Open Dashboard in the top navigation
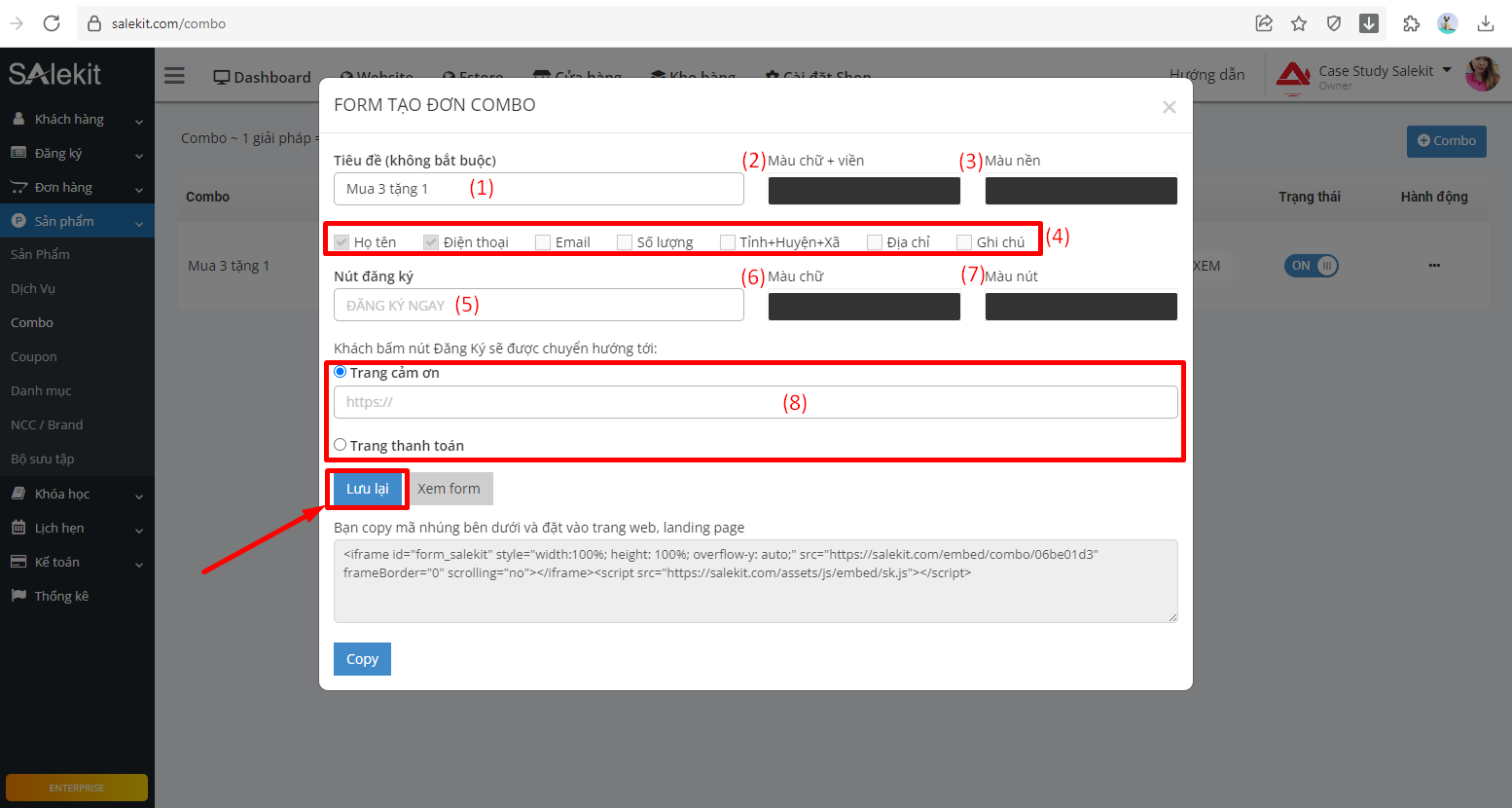Image resolution: width=1512 pixels, height=808 pixels. [263, 77]
